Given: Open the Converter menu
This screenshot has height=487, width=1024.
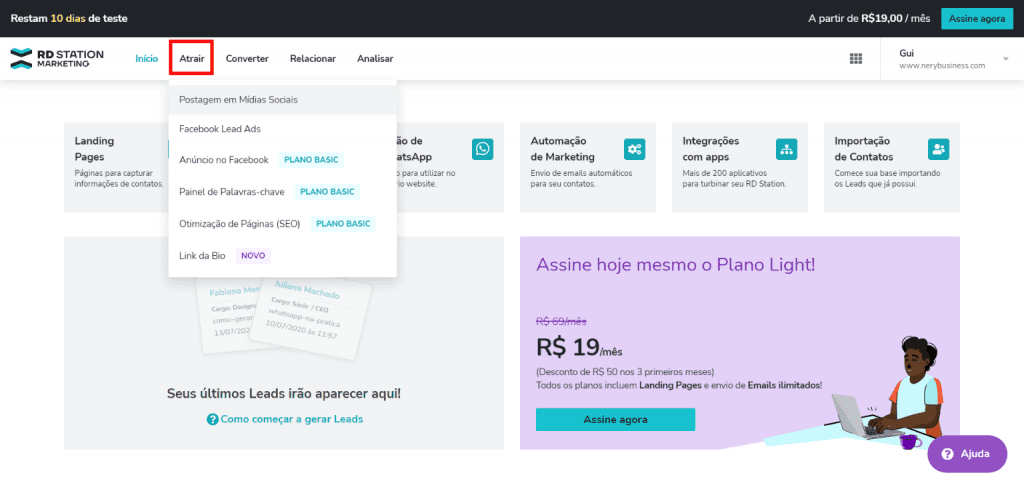Looking at the screenshot, I should tap(247, 59).
